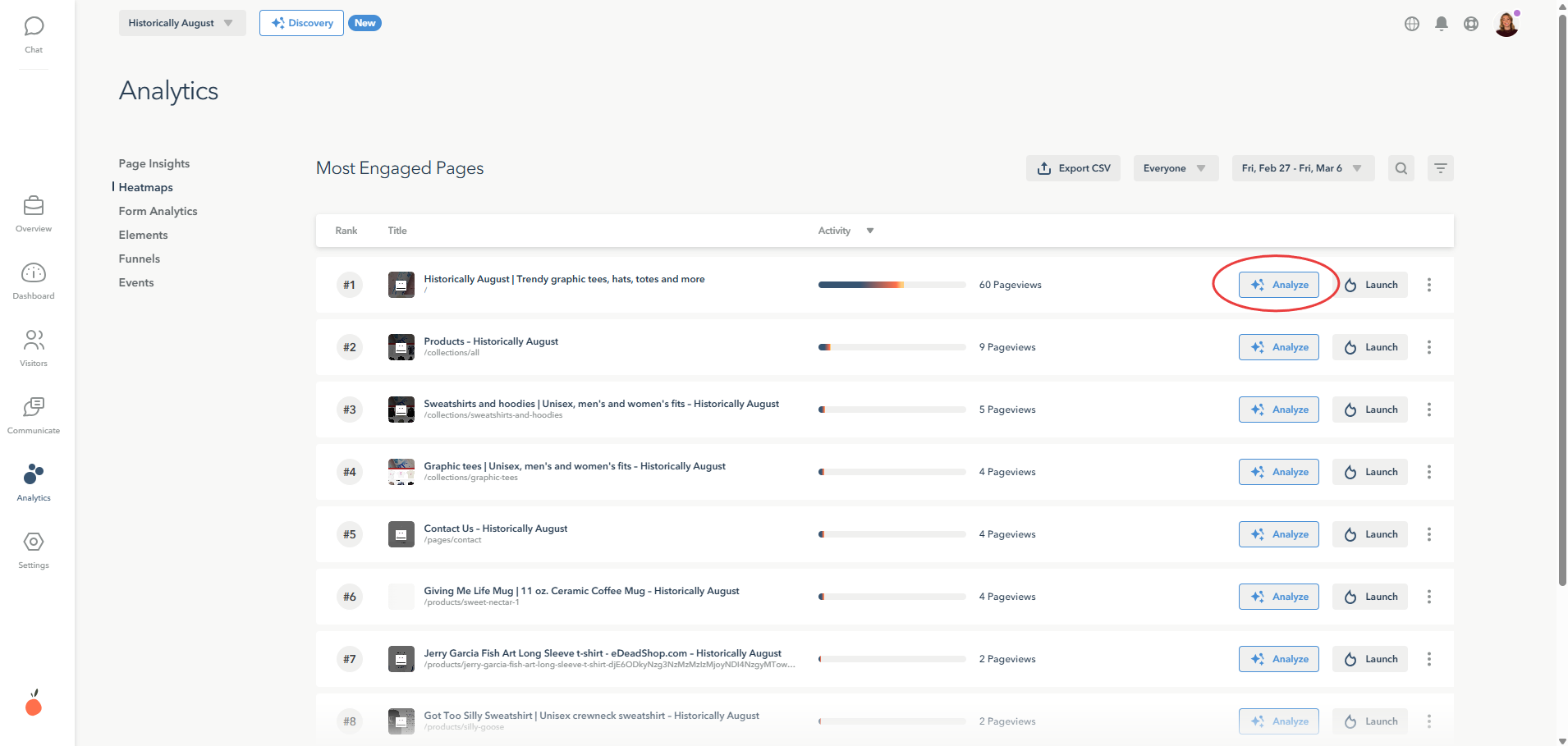Click the search magnifier icon

pyautogui.click(x=1401, y=168)
